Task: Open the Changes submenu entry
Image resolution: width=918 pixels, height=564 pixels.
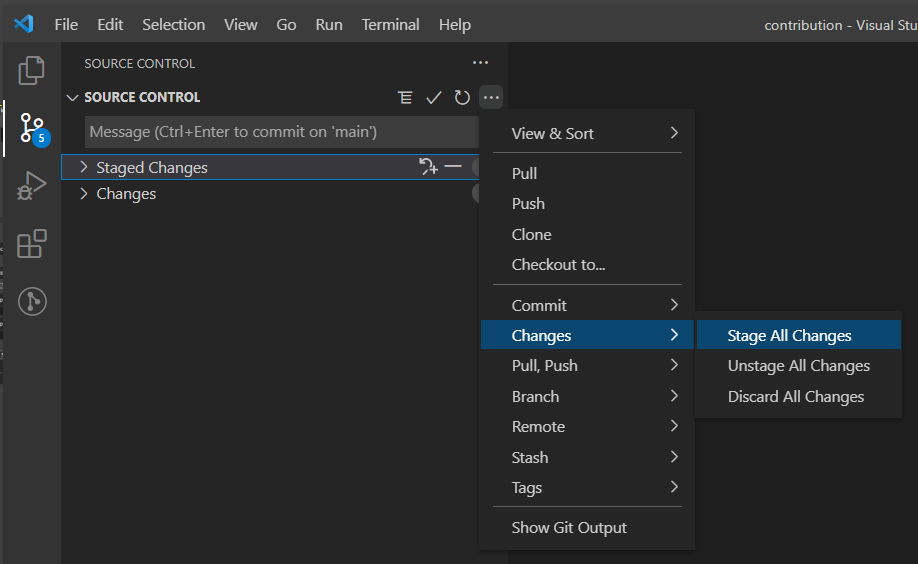Action: (587, 335)
